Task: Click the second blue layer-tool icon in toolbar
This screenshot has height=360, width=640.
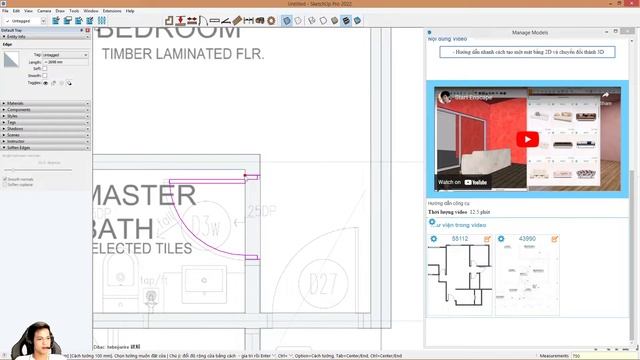Action: click(x=67, y=20)
